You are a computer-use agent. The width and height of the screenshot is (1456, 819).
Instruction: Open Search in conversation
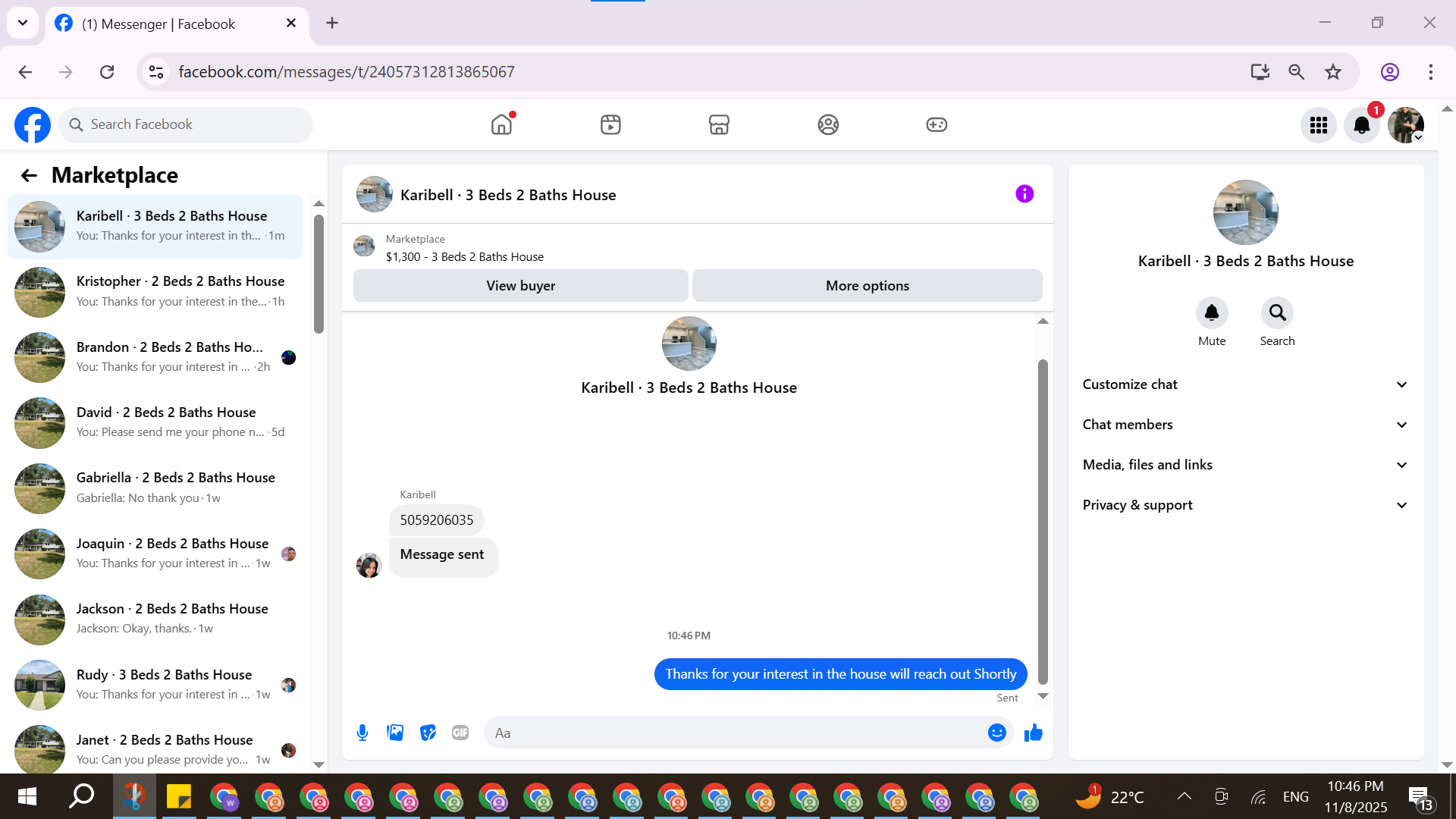(x=1277, y=313)
